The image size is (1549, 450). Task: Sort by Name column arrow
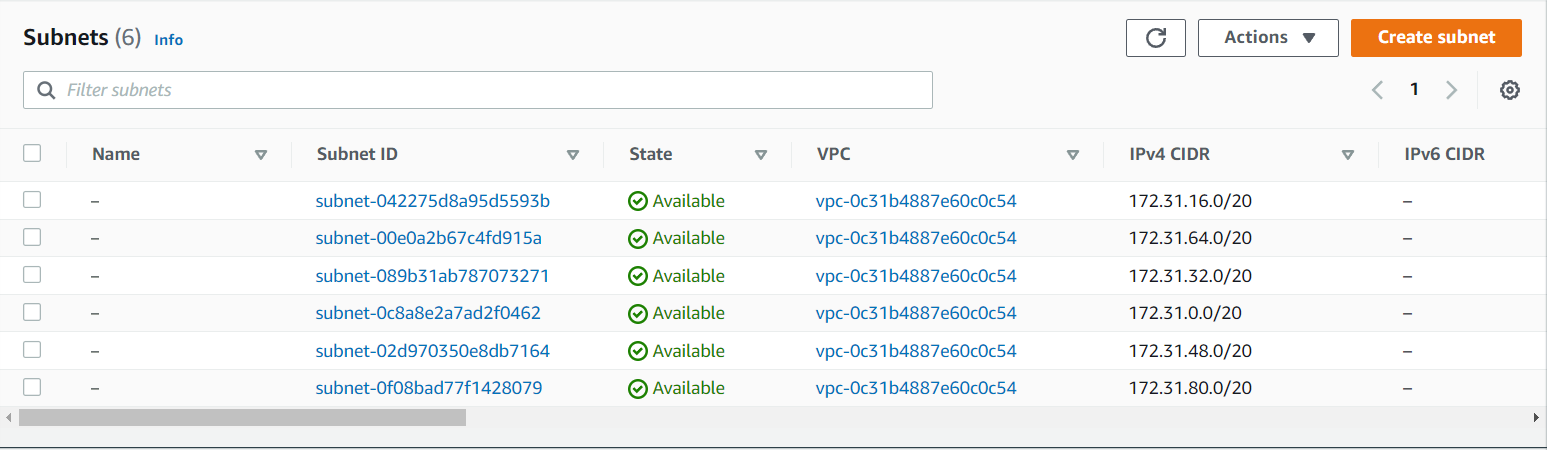(261, 155)
